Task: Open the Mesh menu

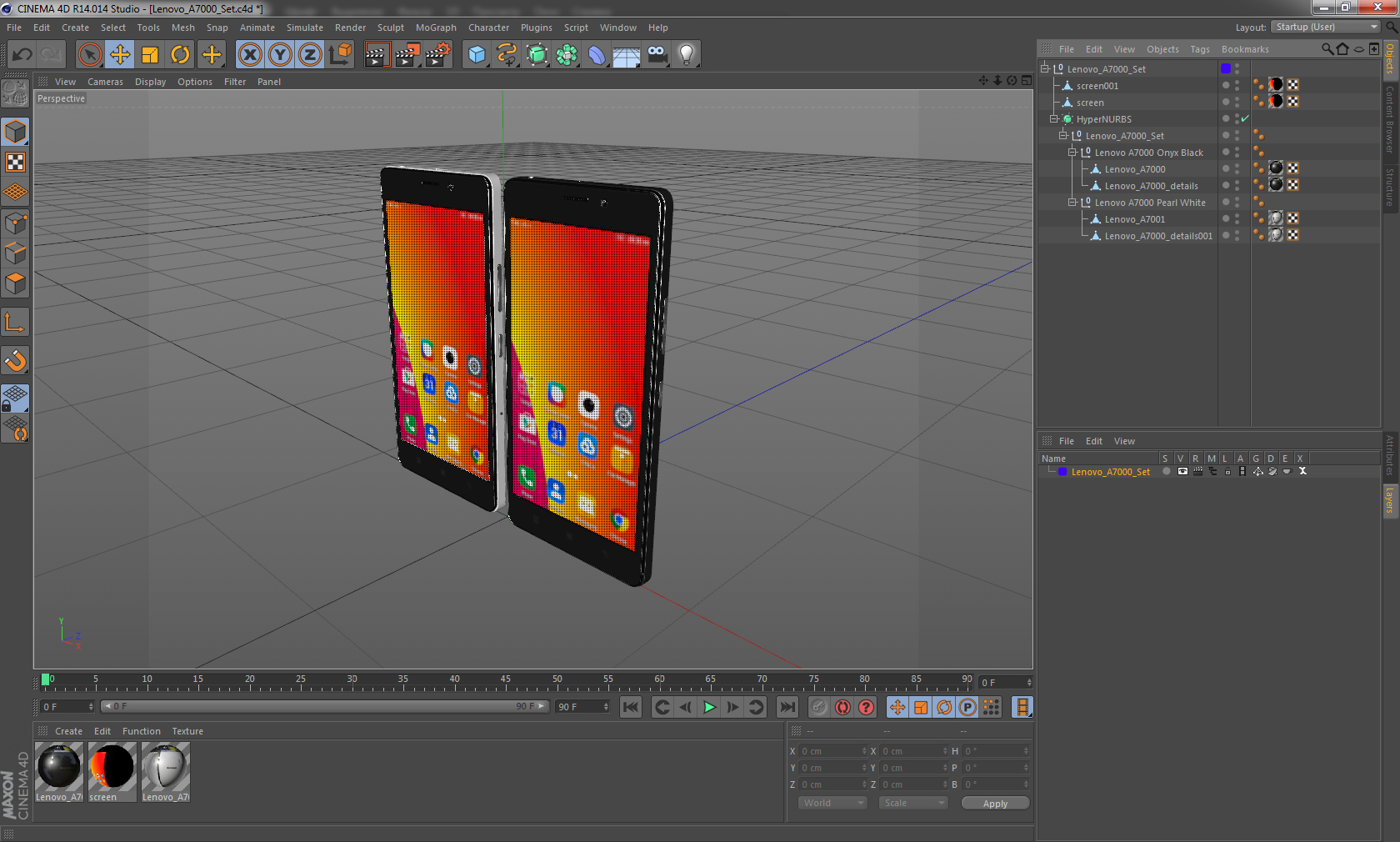Action: pyautogui.click(x=182, y=28)
